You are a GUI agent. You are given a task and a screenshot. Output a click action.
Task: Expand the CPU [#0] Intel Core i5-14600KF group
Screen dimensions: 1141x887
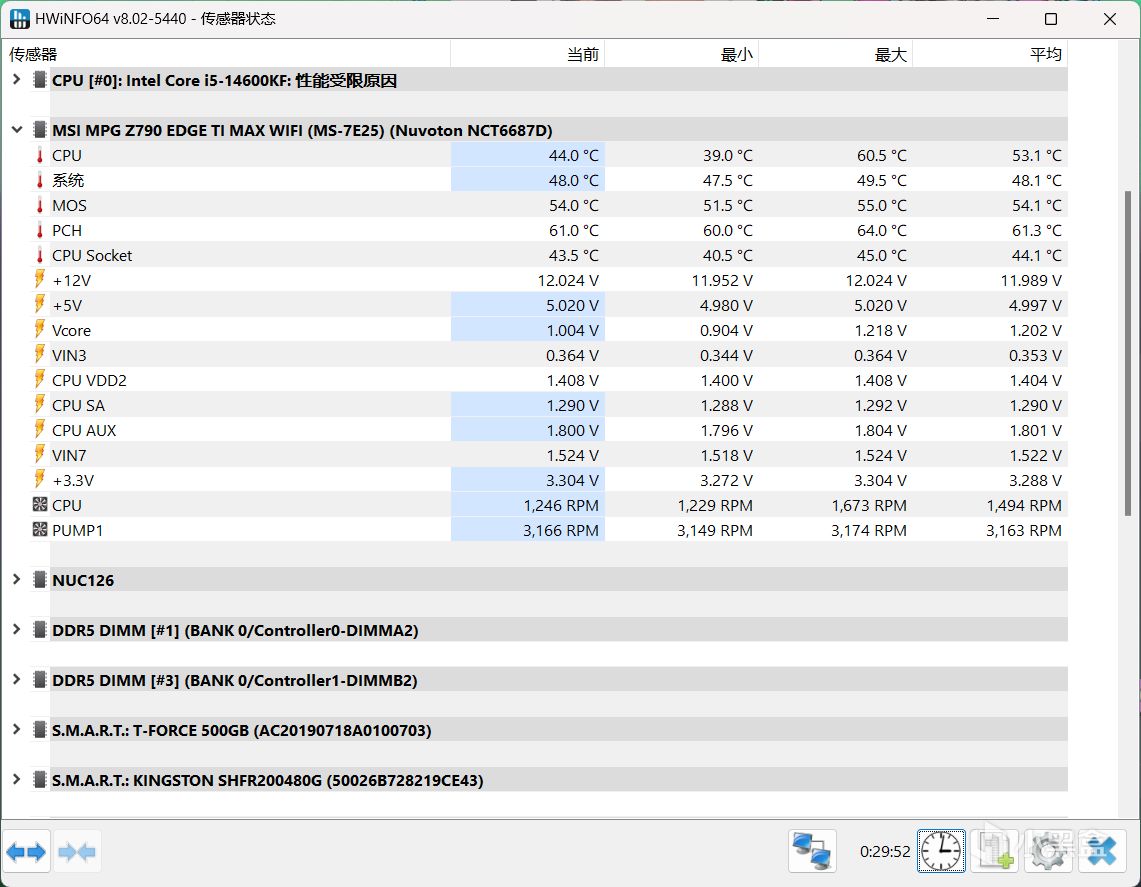[x=17, y=79]
